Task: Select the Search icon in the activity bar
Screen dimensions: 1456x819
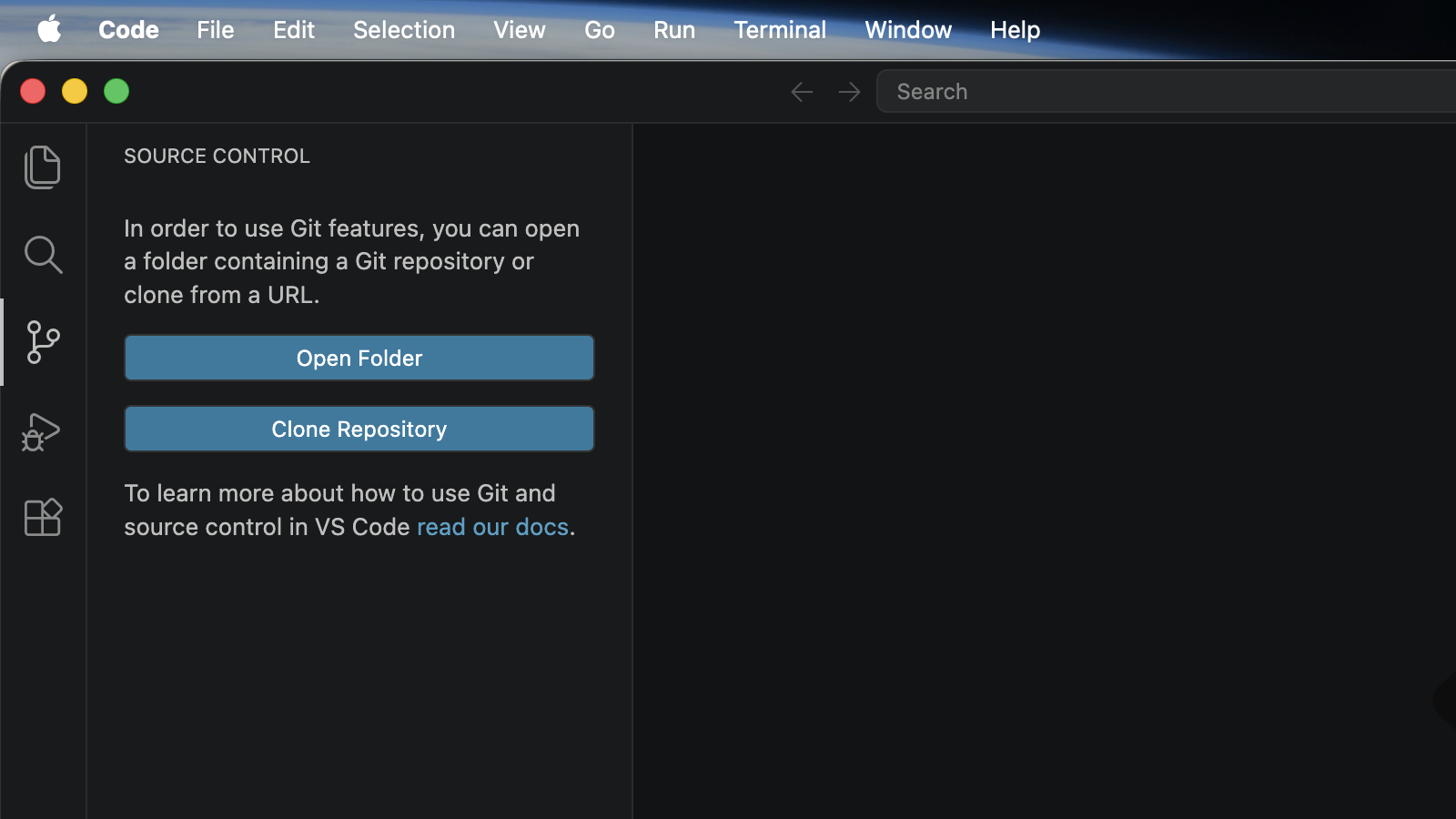Action: click(43, 255)
